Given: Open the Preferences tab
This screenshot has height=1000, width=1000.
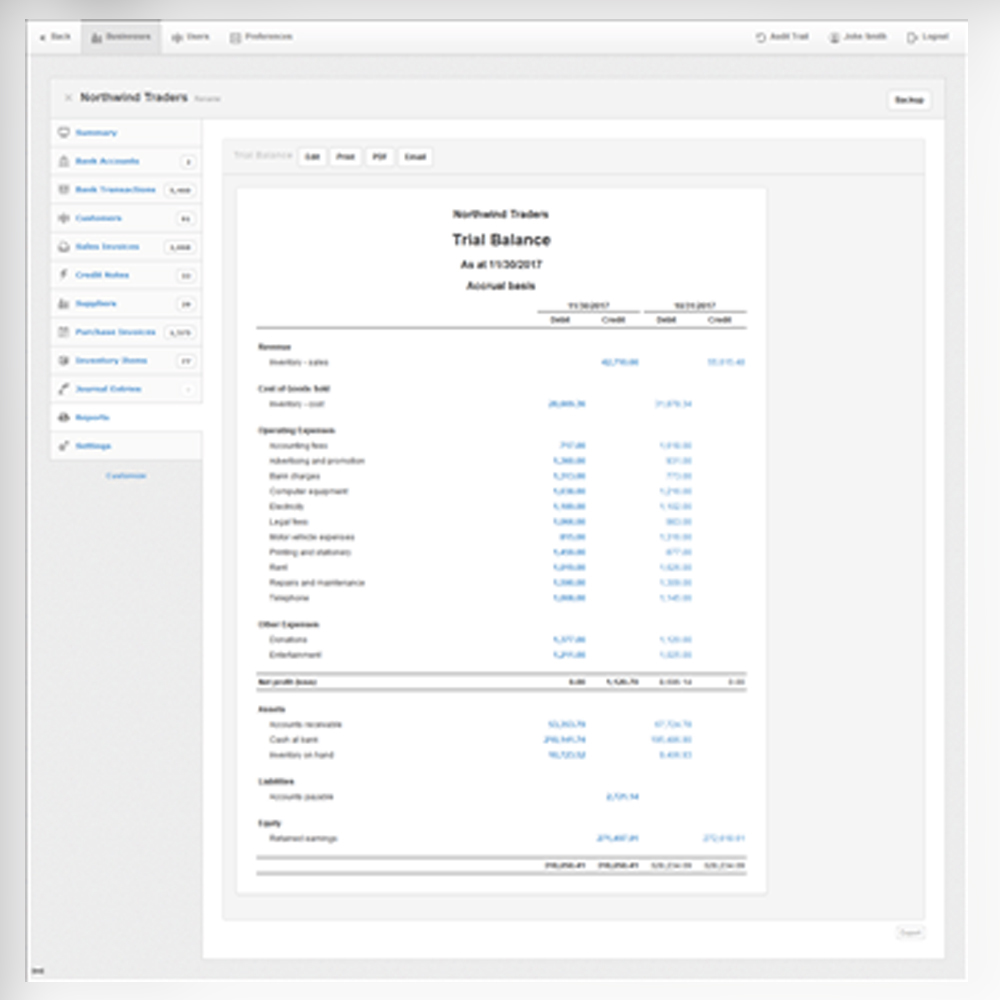Looking at the screenshot, I should 261,37.
